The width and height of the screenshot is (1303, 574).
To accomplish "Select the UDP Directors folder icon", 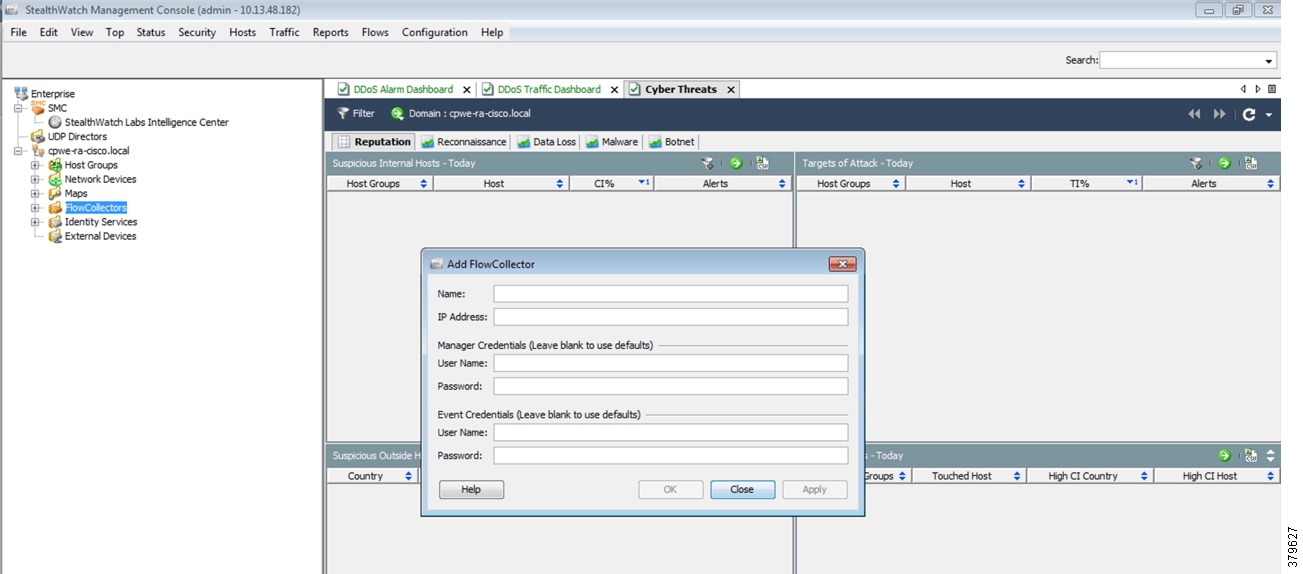I will point(38,137).
